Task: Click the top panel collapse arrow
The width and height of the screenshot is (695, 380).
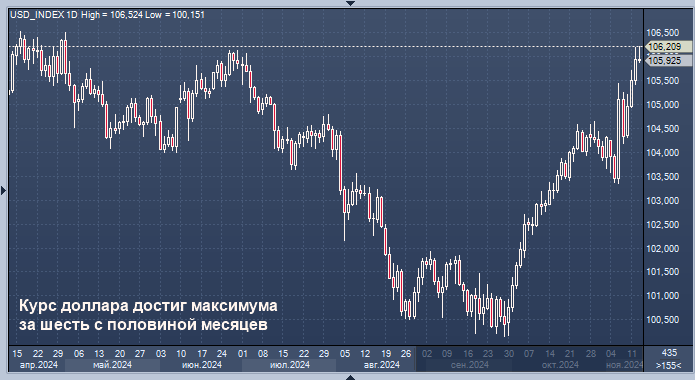Action: click(351, 3)
